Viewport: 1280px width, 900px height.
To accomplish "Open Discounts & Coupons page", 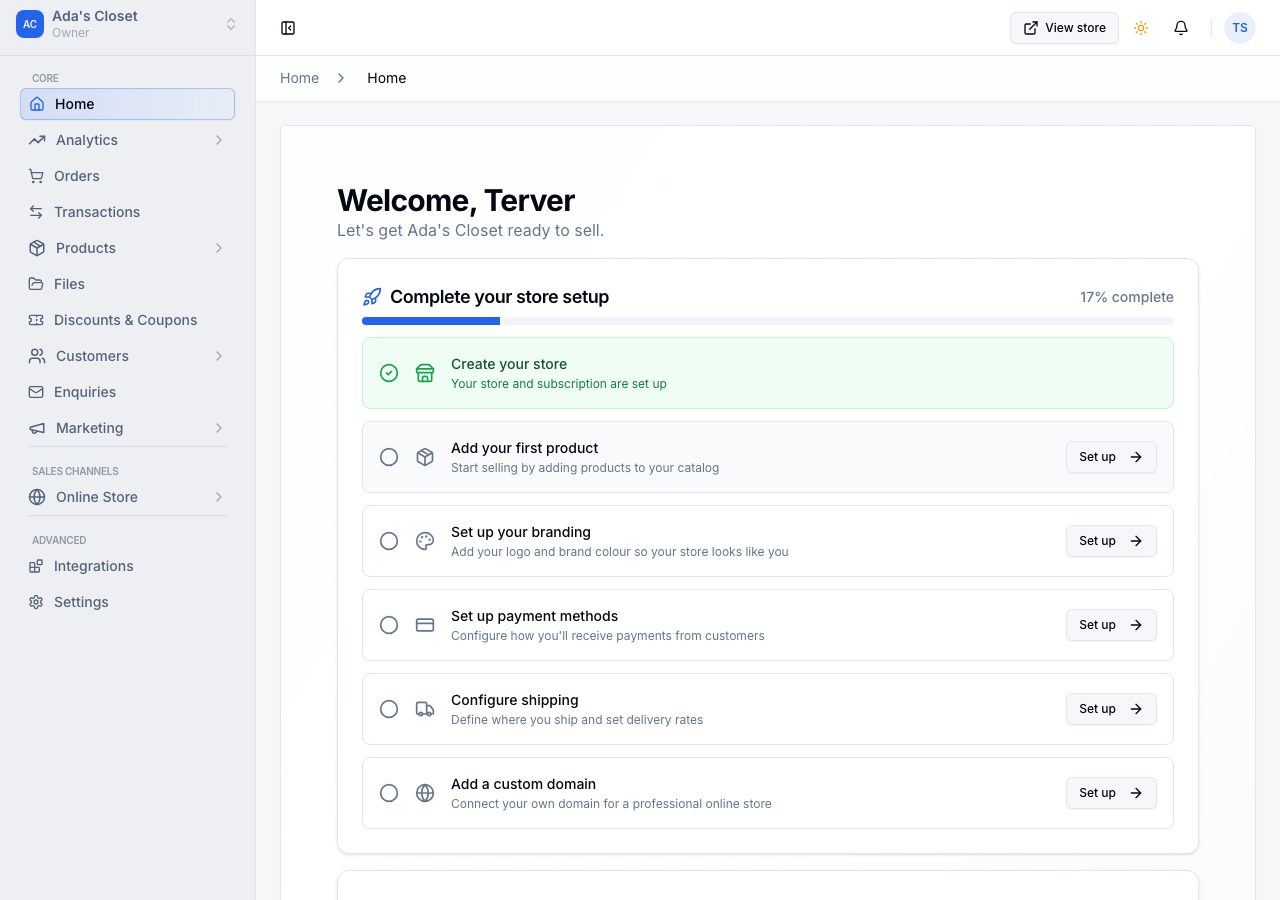I will 127,320.
